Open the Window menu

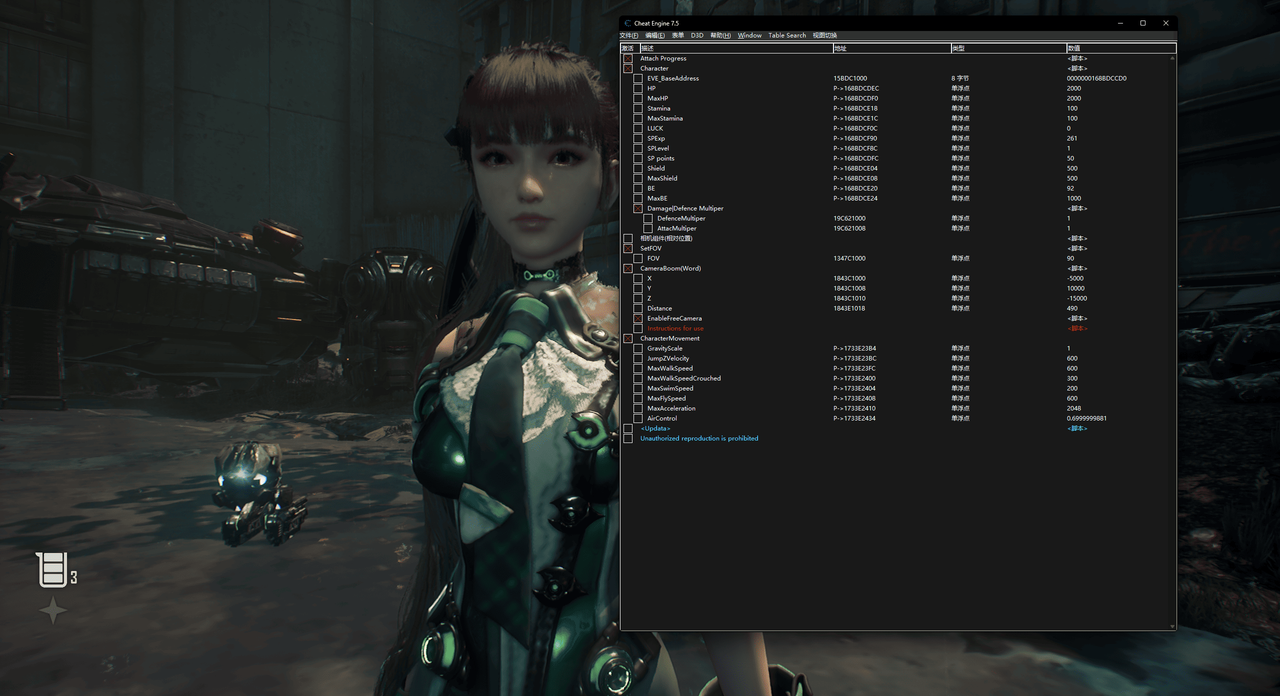point(750,35)
